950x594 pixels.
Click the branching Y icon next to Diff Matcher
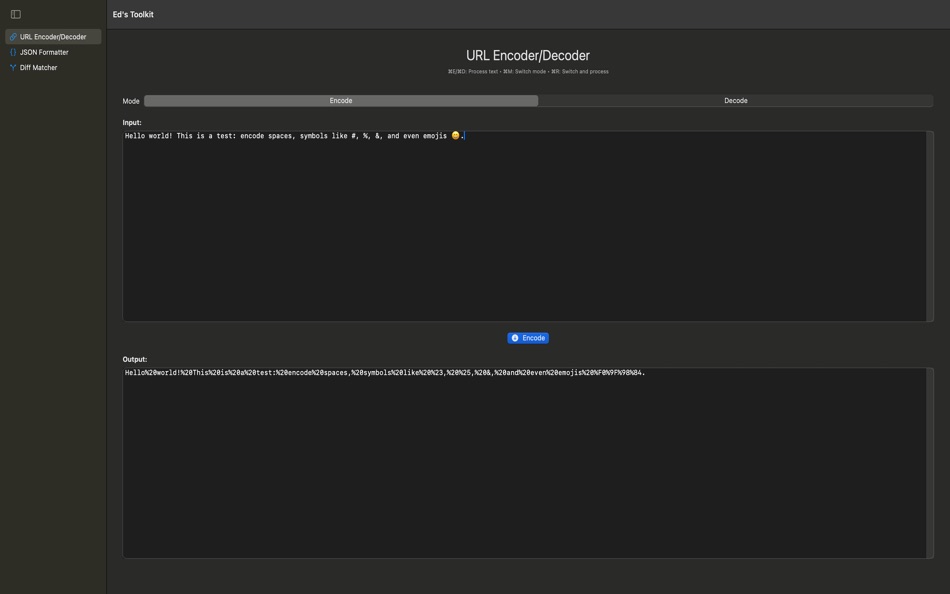pyautogui.click(x=12, y=67)
